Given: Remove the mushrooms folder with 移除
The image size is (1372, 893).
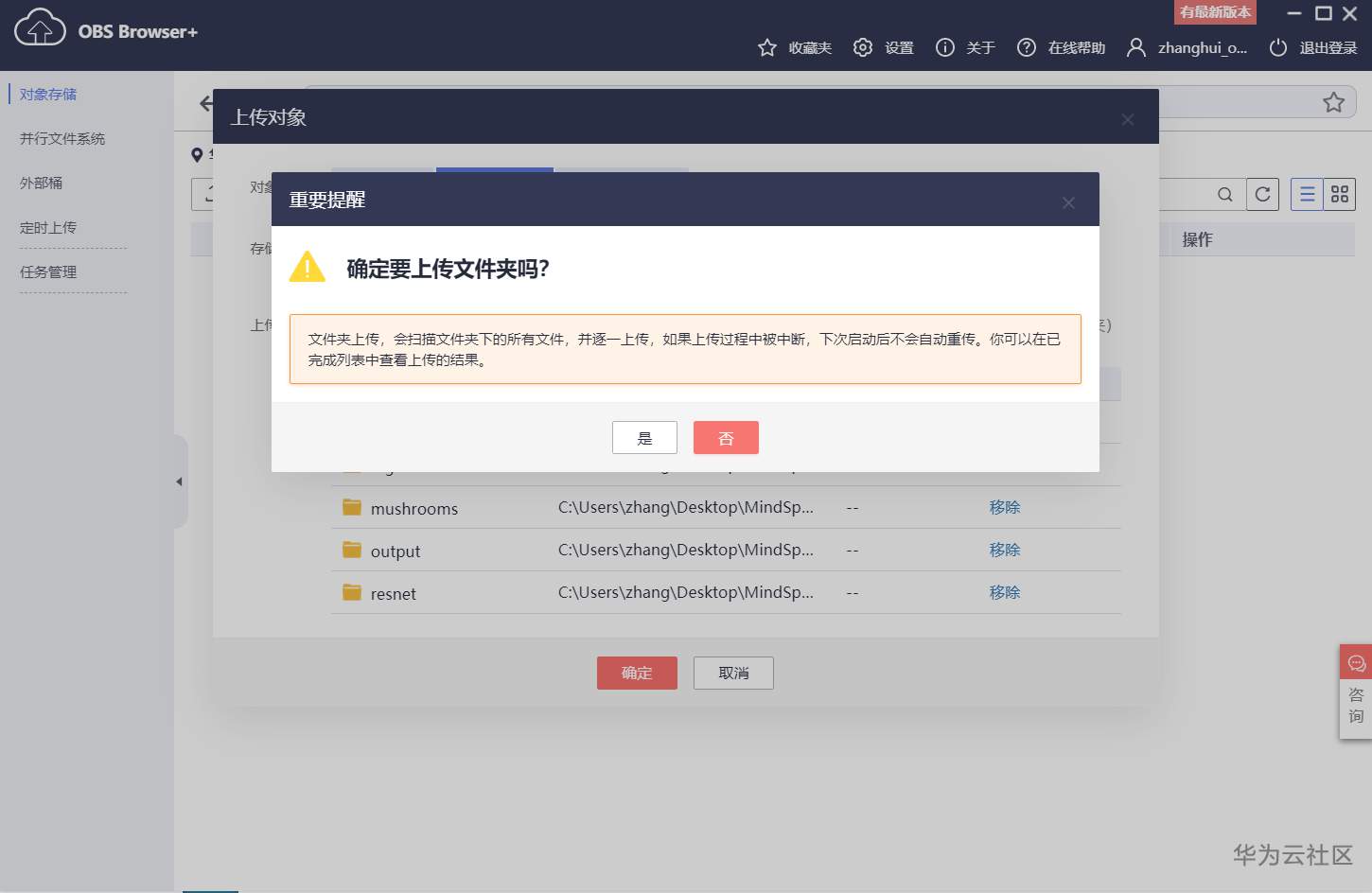Looking at the screenshot, I should [x=1005, y=507].
